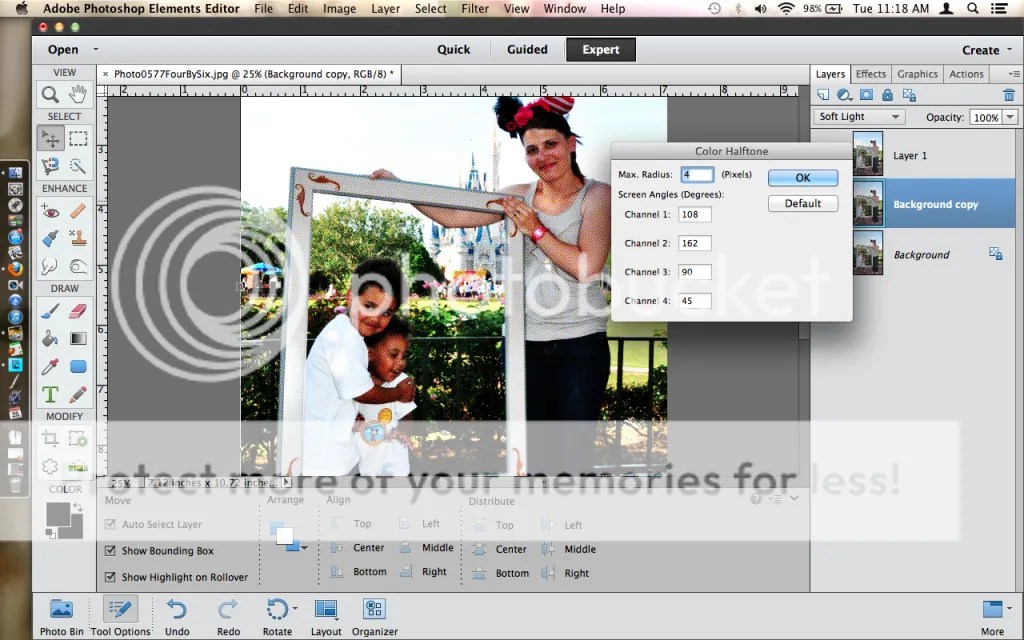Select the Layer 1 thumbnail
This screenshot has width=1024, height=640.
pyautogui.click(x=868, y=153)
